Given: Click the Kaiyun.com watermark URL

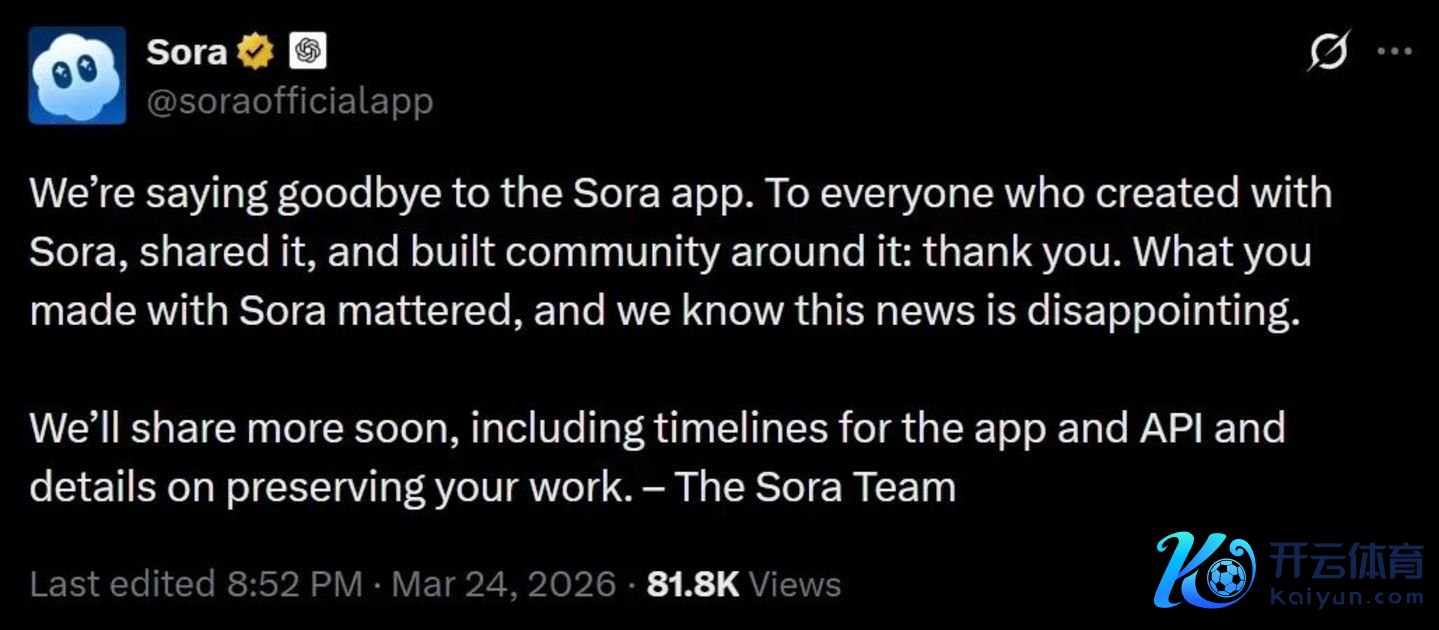Looking at the screenshot, I should point(1347,597).
